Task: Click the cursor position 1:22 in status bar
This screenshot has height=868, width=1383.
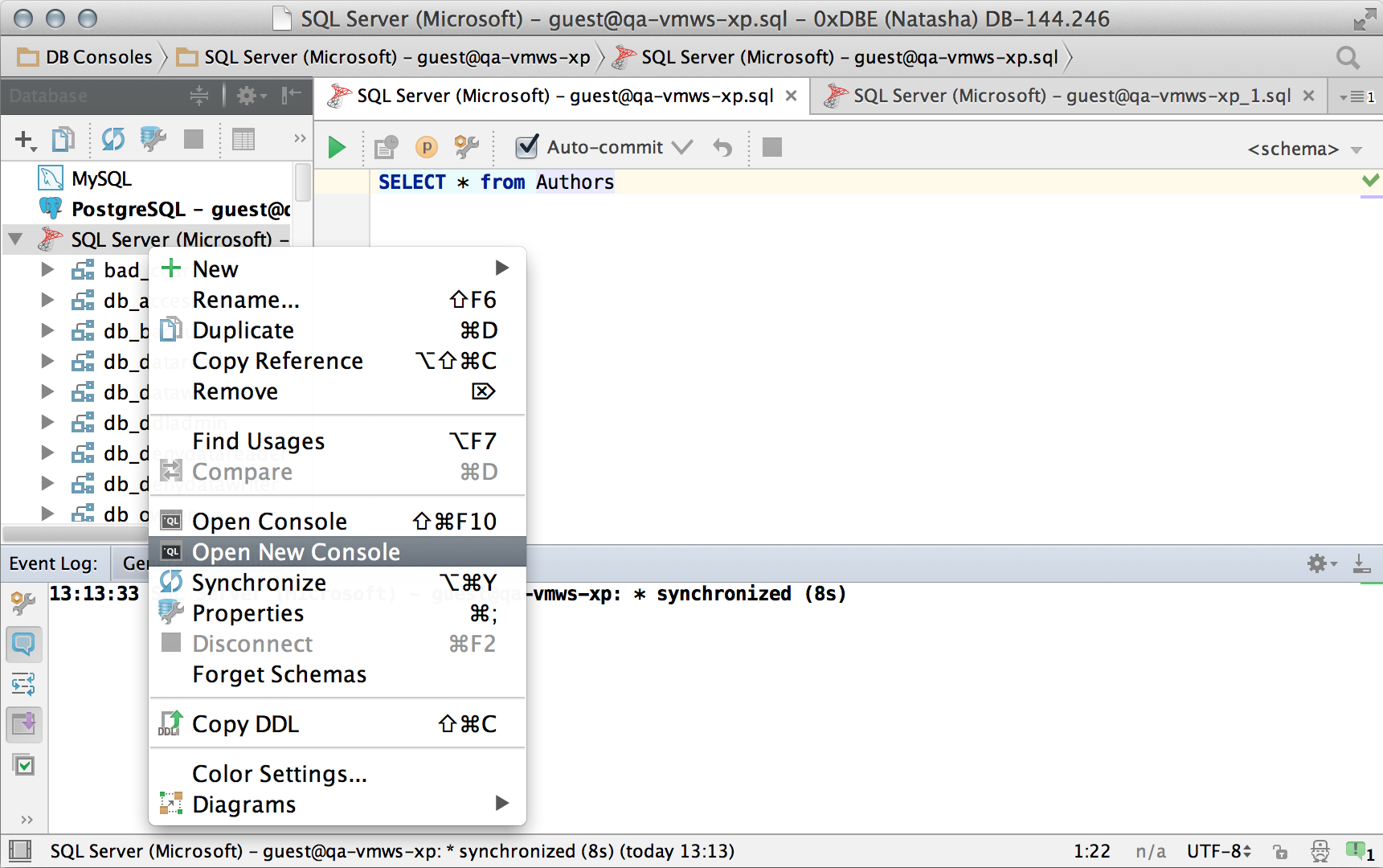Action: coord(1091,851)
